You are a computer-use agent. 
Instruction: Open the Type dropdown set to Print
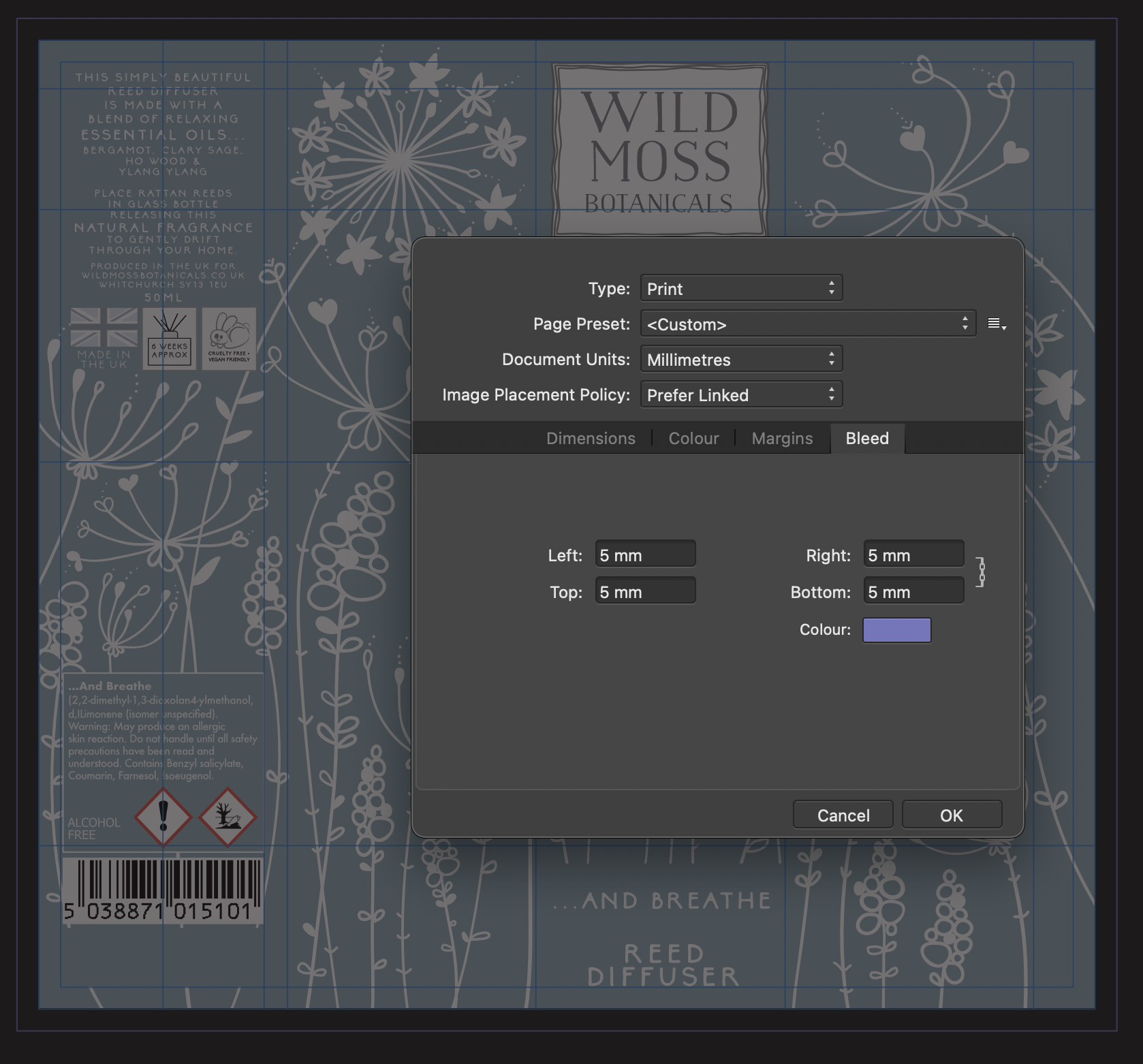coord(741,288)
